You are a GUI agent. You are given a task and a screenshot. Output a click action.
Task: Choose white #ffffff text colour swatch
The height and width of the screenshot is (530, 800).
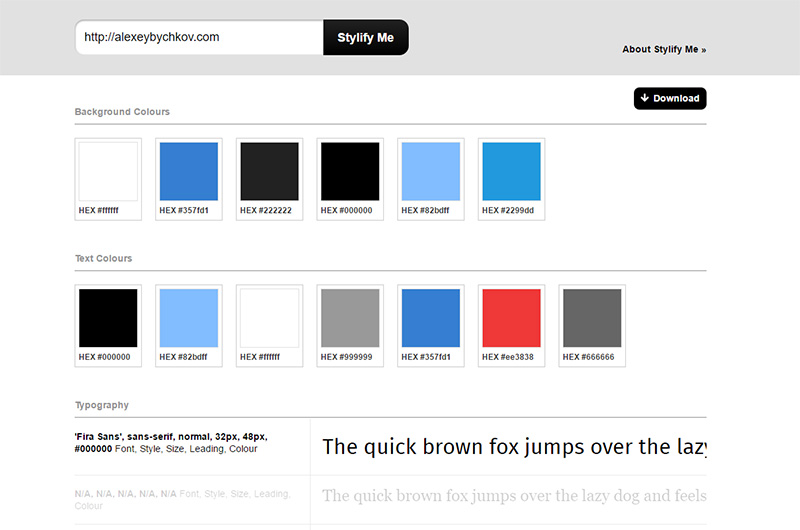click(x=270, y=318)
